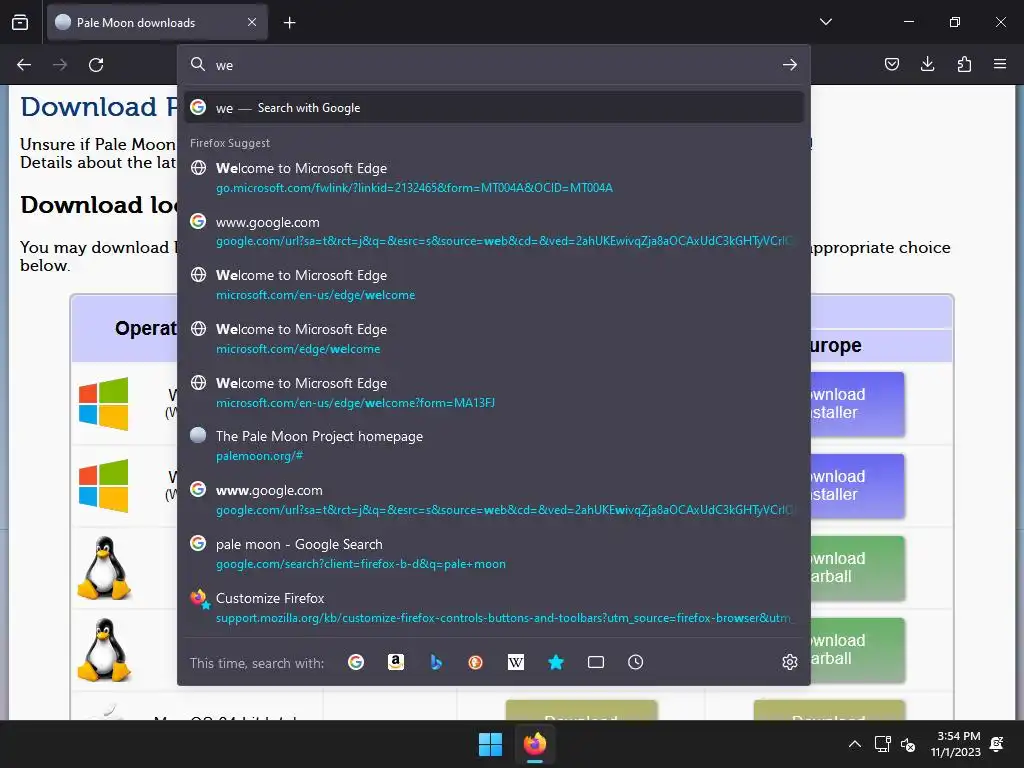This screenshot has width=1024, height=768.
Task: Open notifications bell in taskbar
Action: click(997, 744)
